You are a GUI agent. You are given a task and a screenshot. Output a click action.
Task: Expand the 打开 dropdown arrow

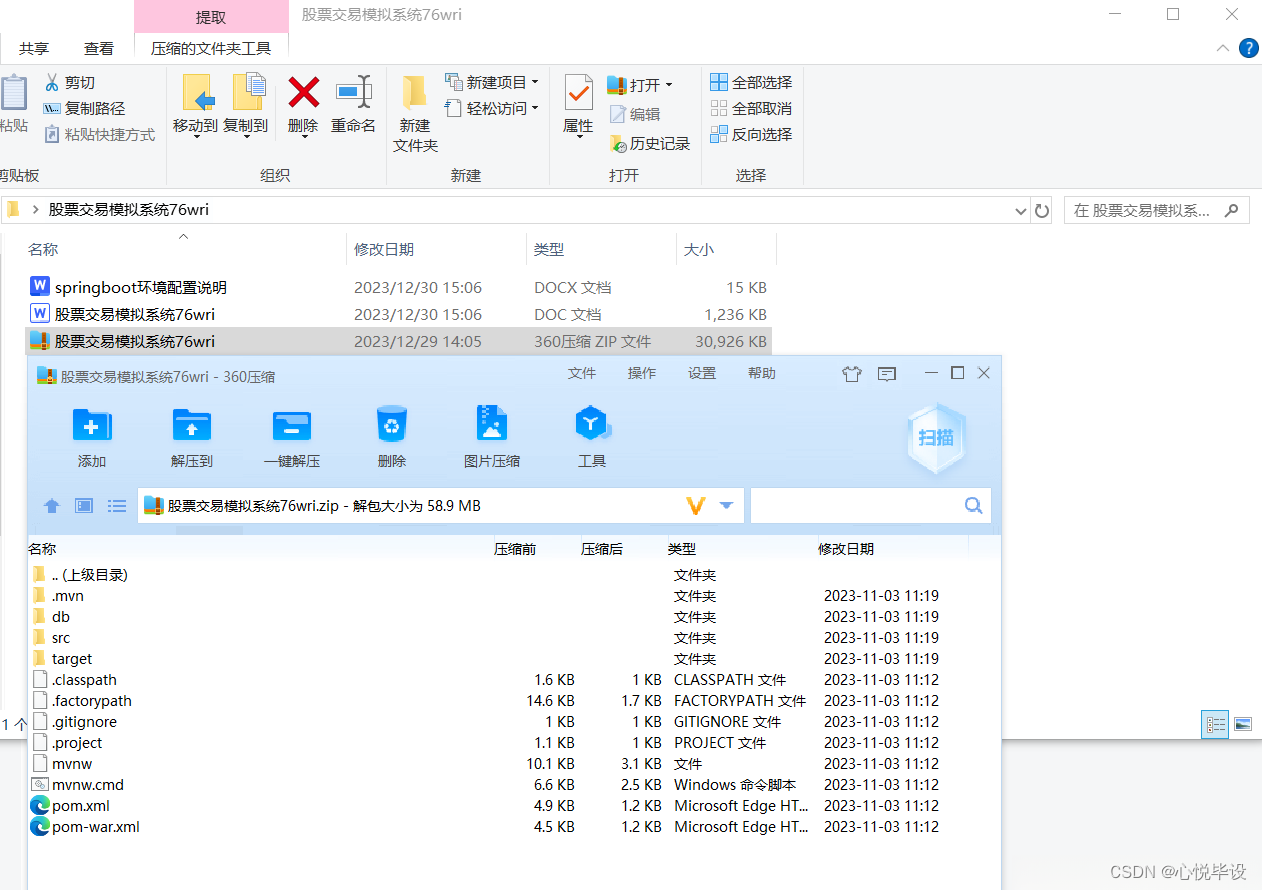click(669, 85)
